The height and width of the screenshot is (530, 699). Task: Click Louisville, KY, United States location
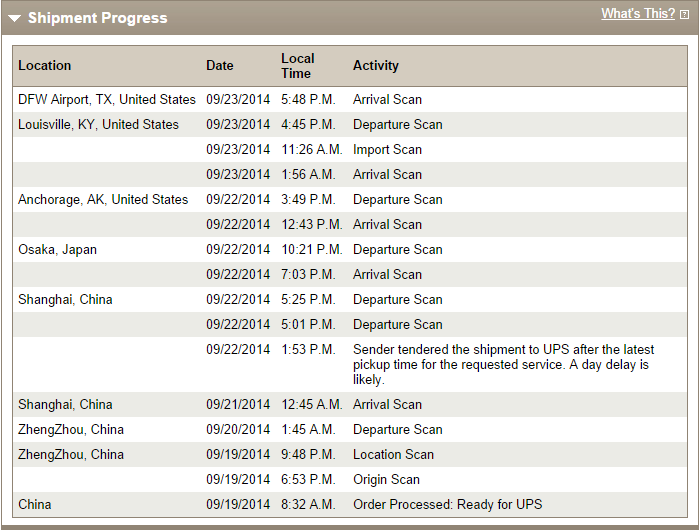[98, 124]
